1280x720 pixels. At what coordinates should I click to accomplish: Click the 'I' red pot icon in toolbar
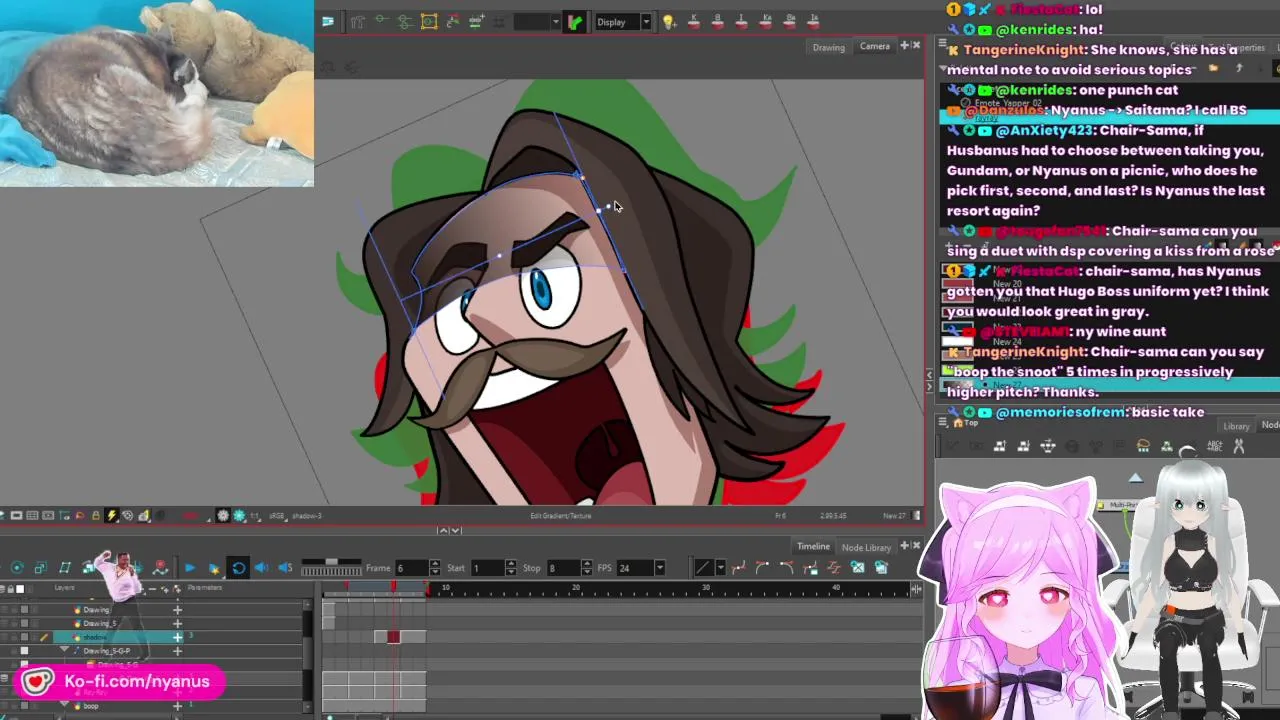click(x=741, y=22)
